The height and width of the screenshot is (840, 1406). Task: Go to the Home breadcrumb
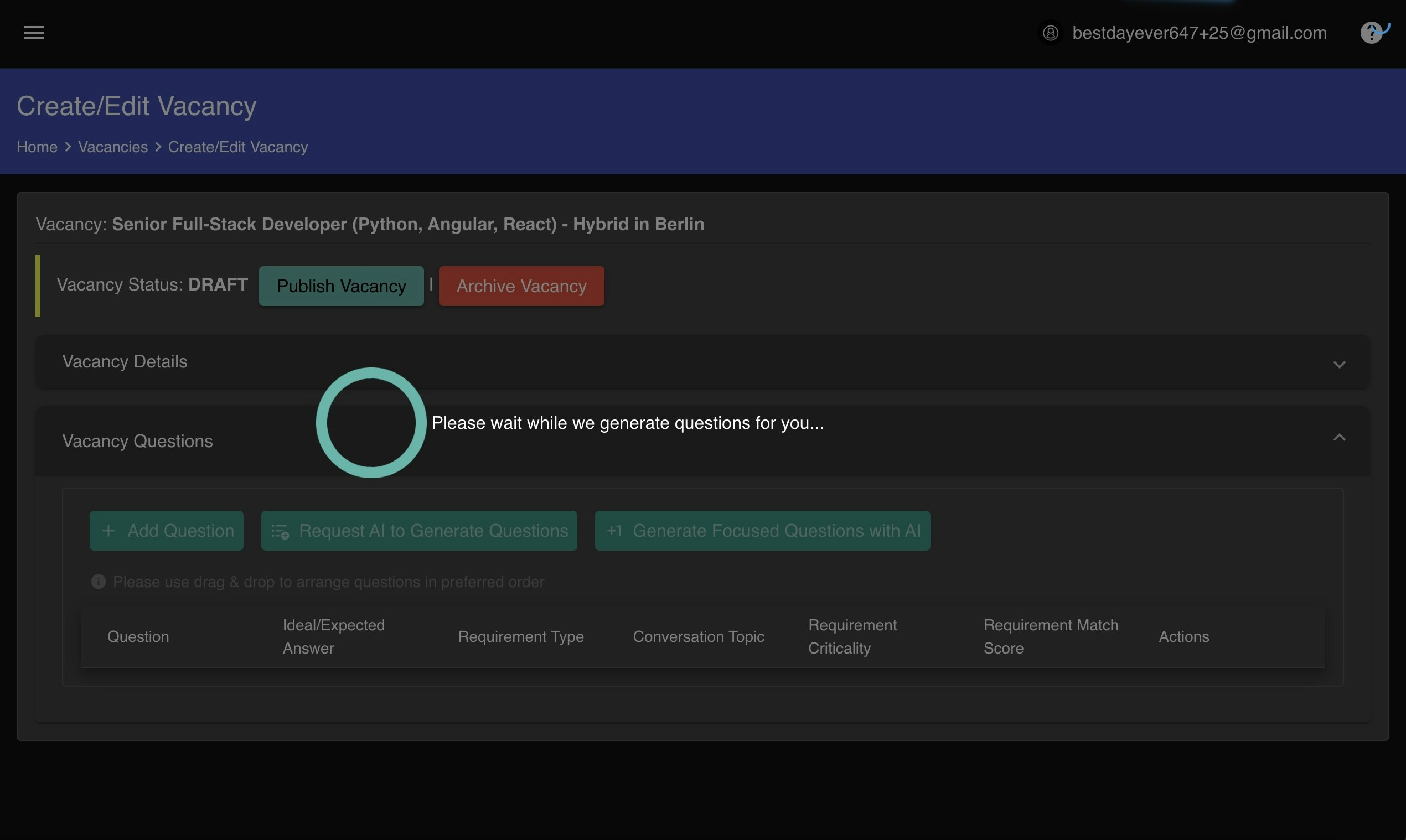tap(37, 147)
